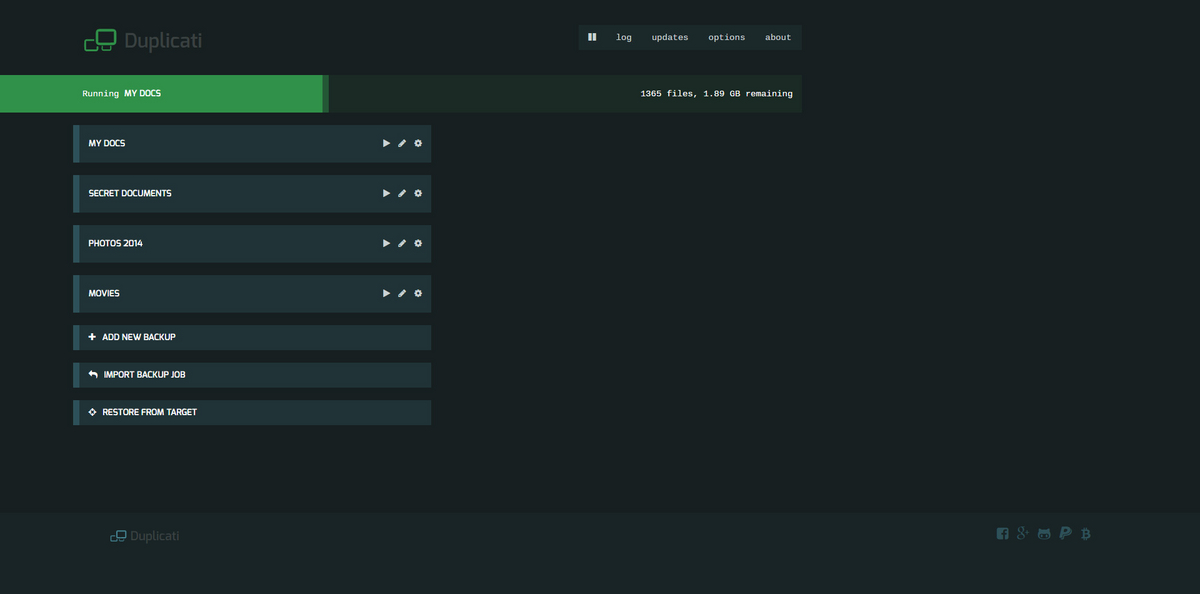The width and height of the screenshot is (1200, 594).
Task: Open the log menu item
Action: 624,37
